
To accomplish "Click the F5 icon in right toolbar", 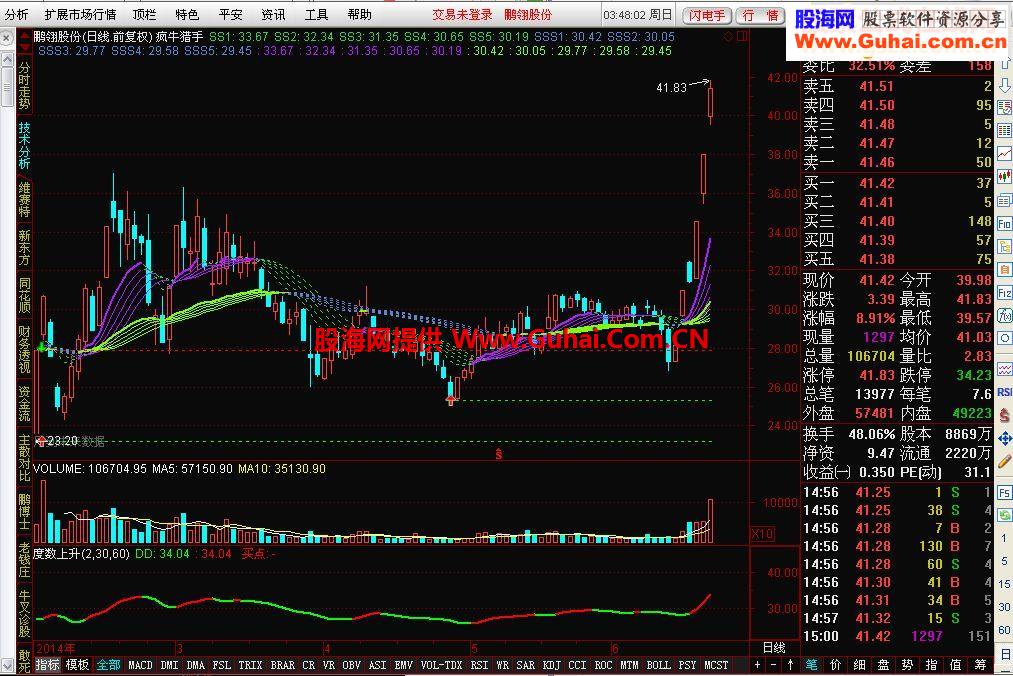I will click(x=1005, y=492).
